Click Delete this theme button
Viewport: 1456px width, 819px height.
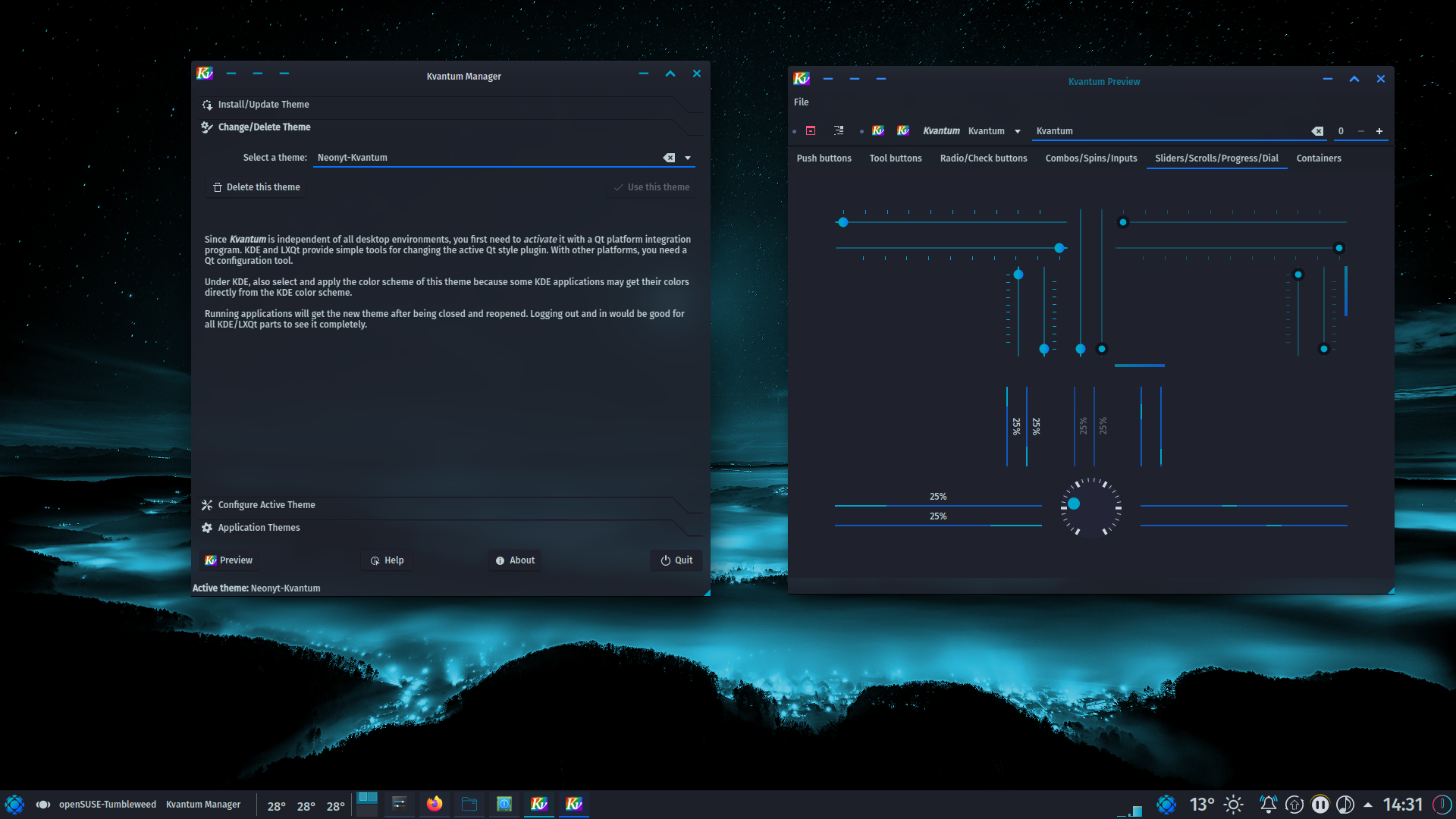coord(256,187)
